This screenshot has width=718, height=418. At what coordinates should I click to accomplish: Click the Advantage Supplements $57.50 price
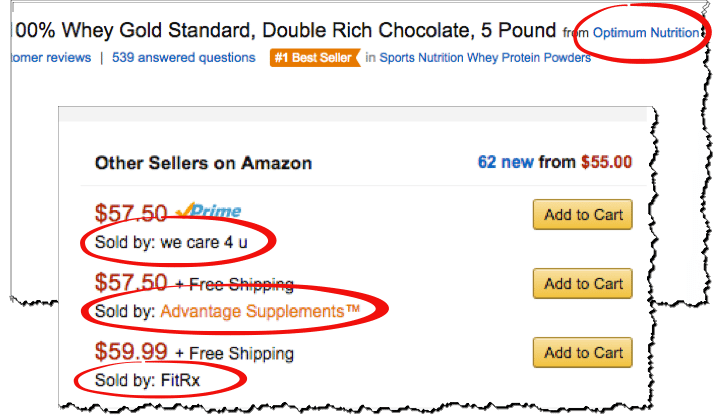131,282
